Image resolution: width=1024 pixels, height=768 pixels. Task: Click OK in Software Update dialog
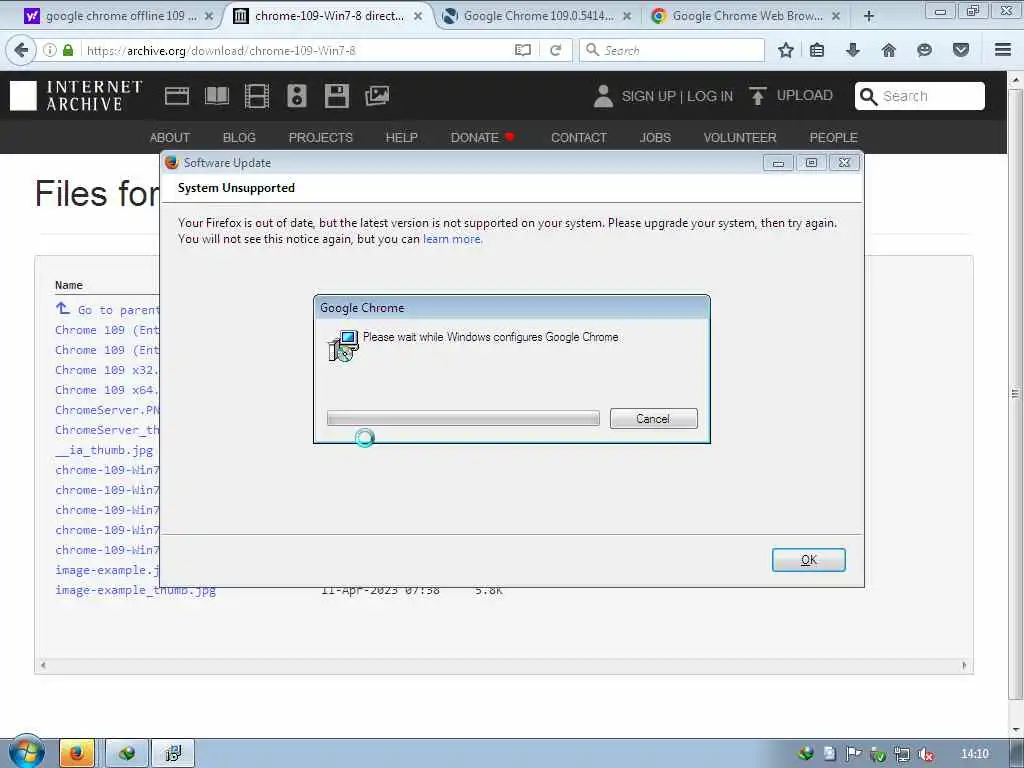point(808,560)
